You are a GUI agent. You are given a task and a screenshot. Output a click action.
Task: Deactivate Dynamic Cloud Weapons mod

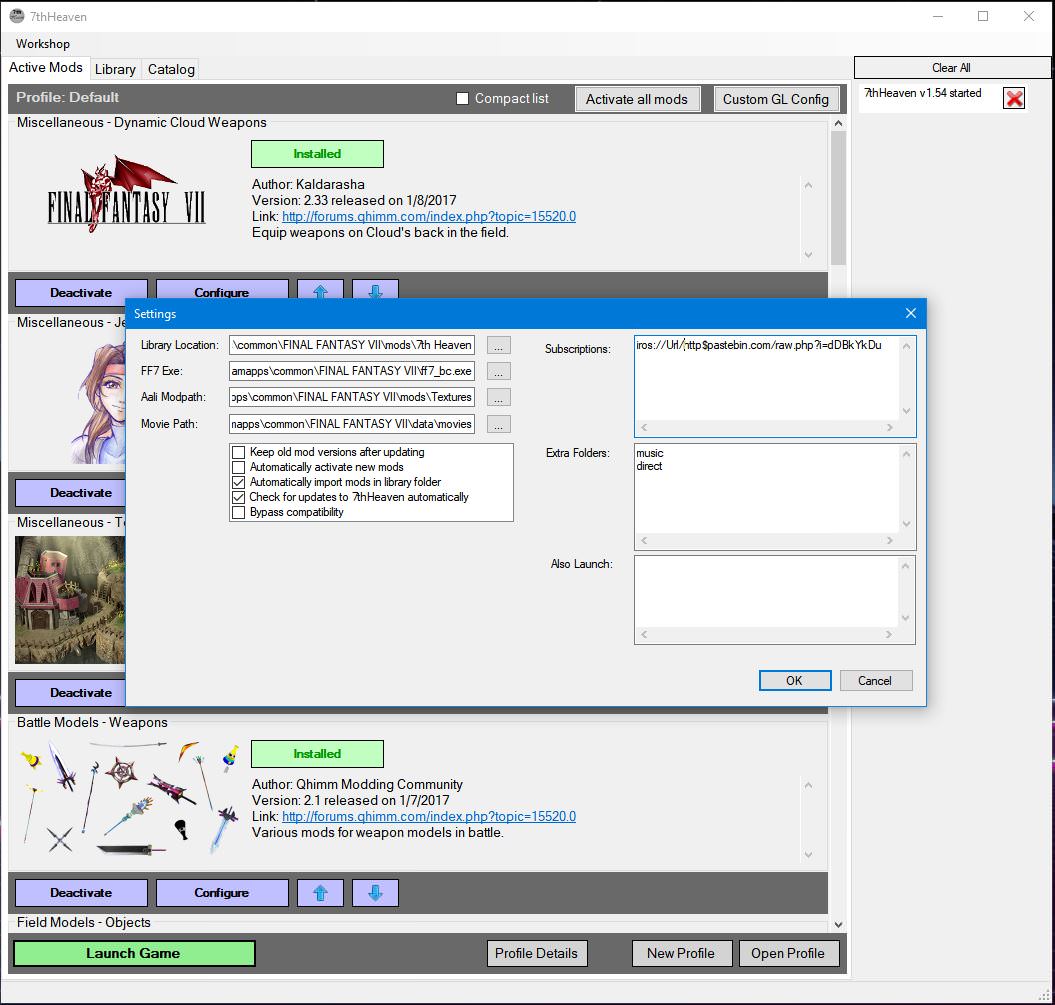81,291
